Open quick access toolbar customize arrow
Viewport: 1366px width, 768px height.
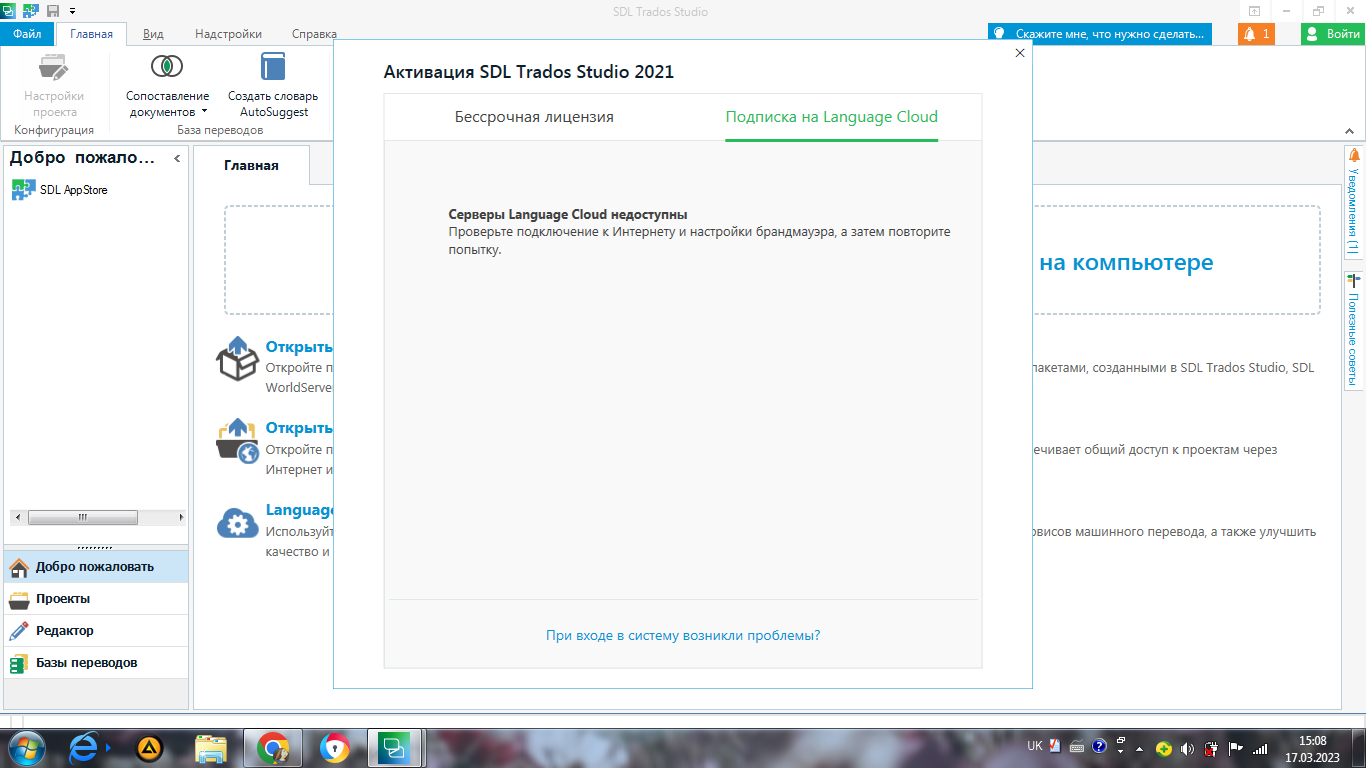click(x=72, y=11)
